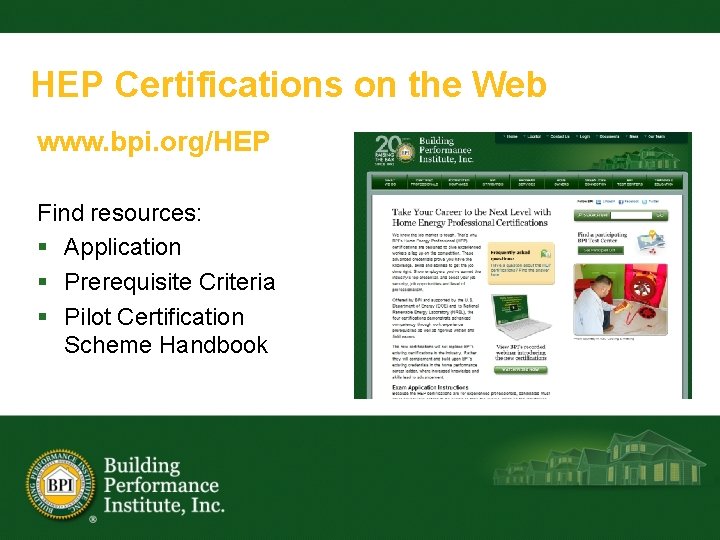Open Our Team link in webpage top bar
This screenshot has height=540, width=720.
[656, 136]
